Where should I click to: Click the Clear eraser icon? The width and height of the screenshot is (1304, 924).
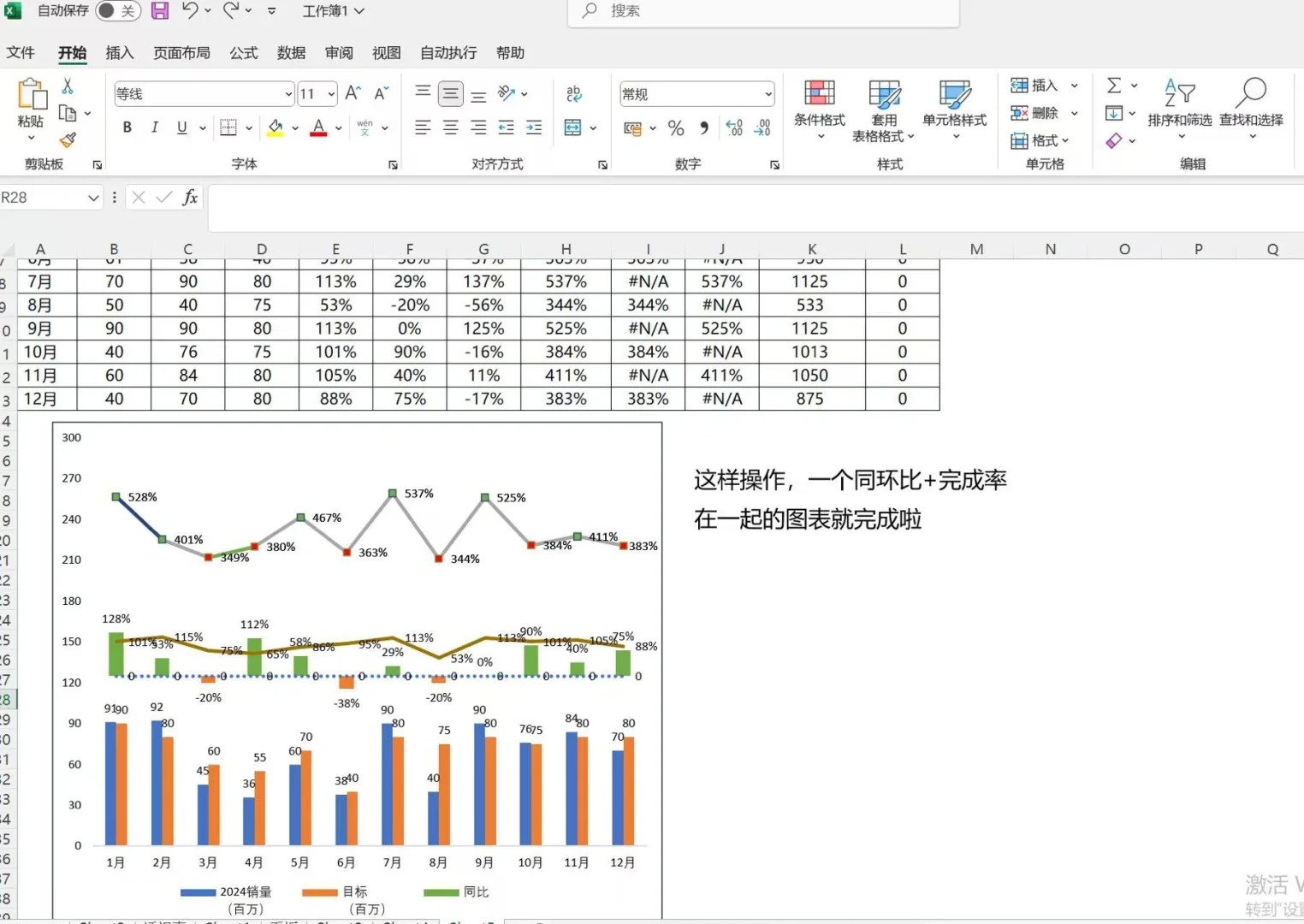tap(1114, 140)
